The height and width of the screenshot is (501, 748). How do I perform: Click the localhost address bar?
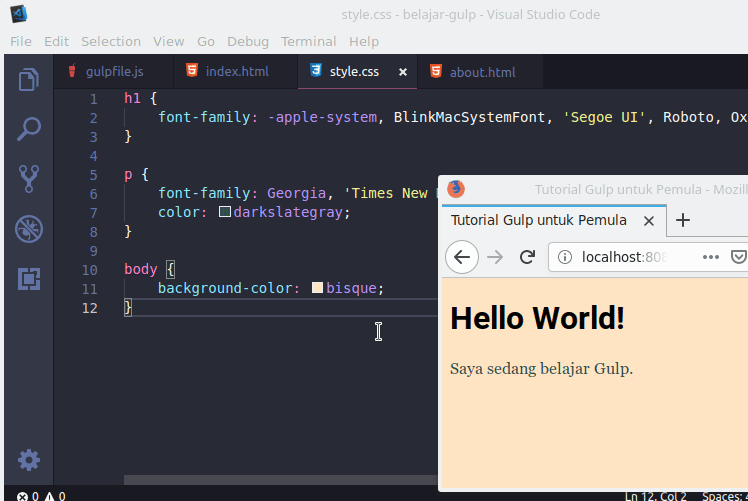620,257
